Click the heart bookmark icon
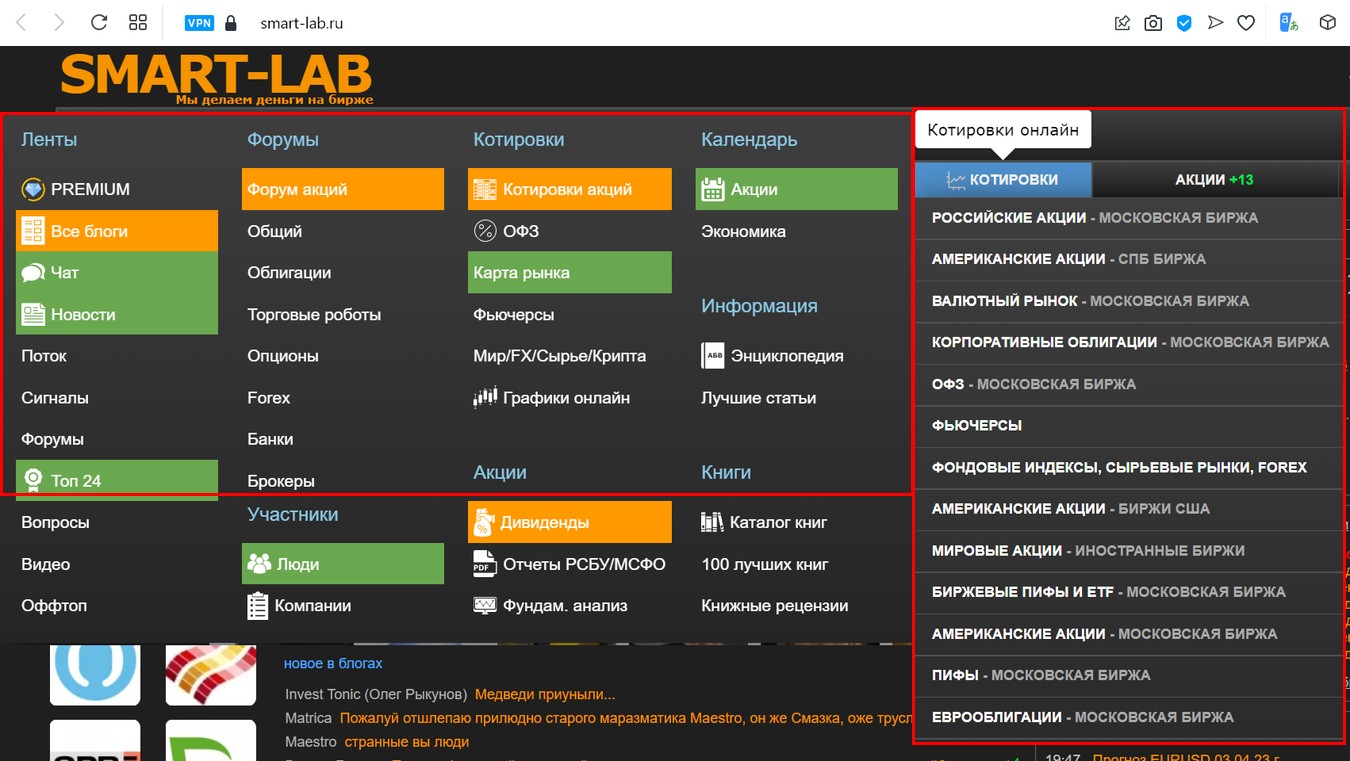The width and height of the screenshot is (1350, 761). [1246, 22]
